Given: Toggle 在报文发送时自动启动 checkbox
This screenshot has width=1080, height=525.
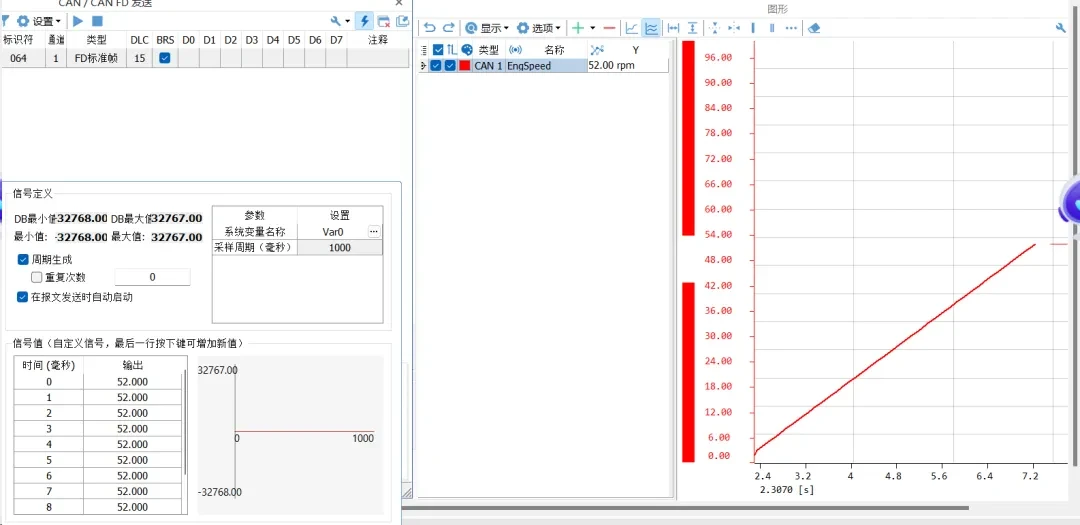Looking at the screenshot, I should click(x=23, y=297).
